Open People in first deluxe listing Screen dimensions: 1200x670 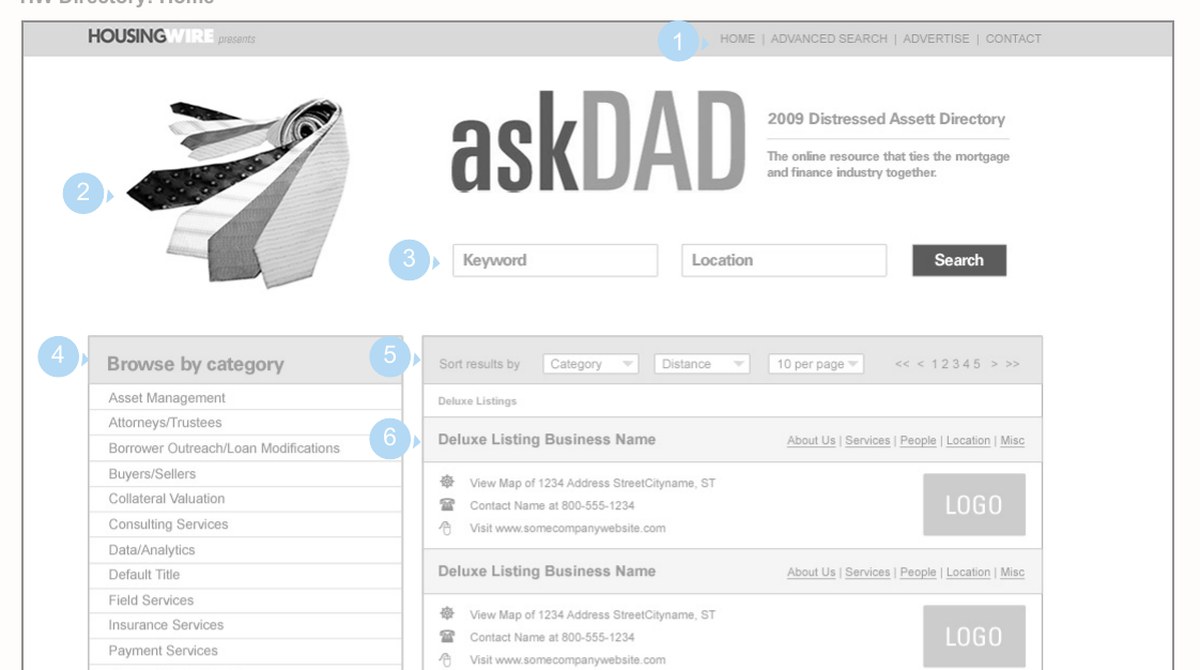pyautogui.click(x=918, y=441)
